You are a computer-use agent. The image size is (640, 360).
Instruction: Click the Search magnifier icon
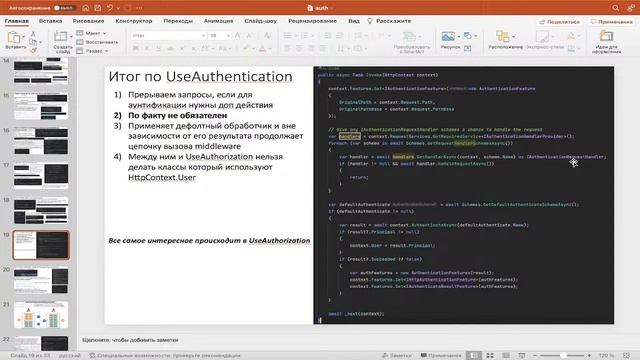coord(616,8)
